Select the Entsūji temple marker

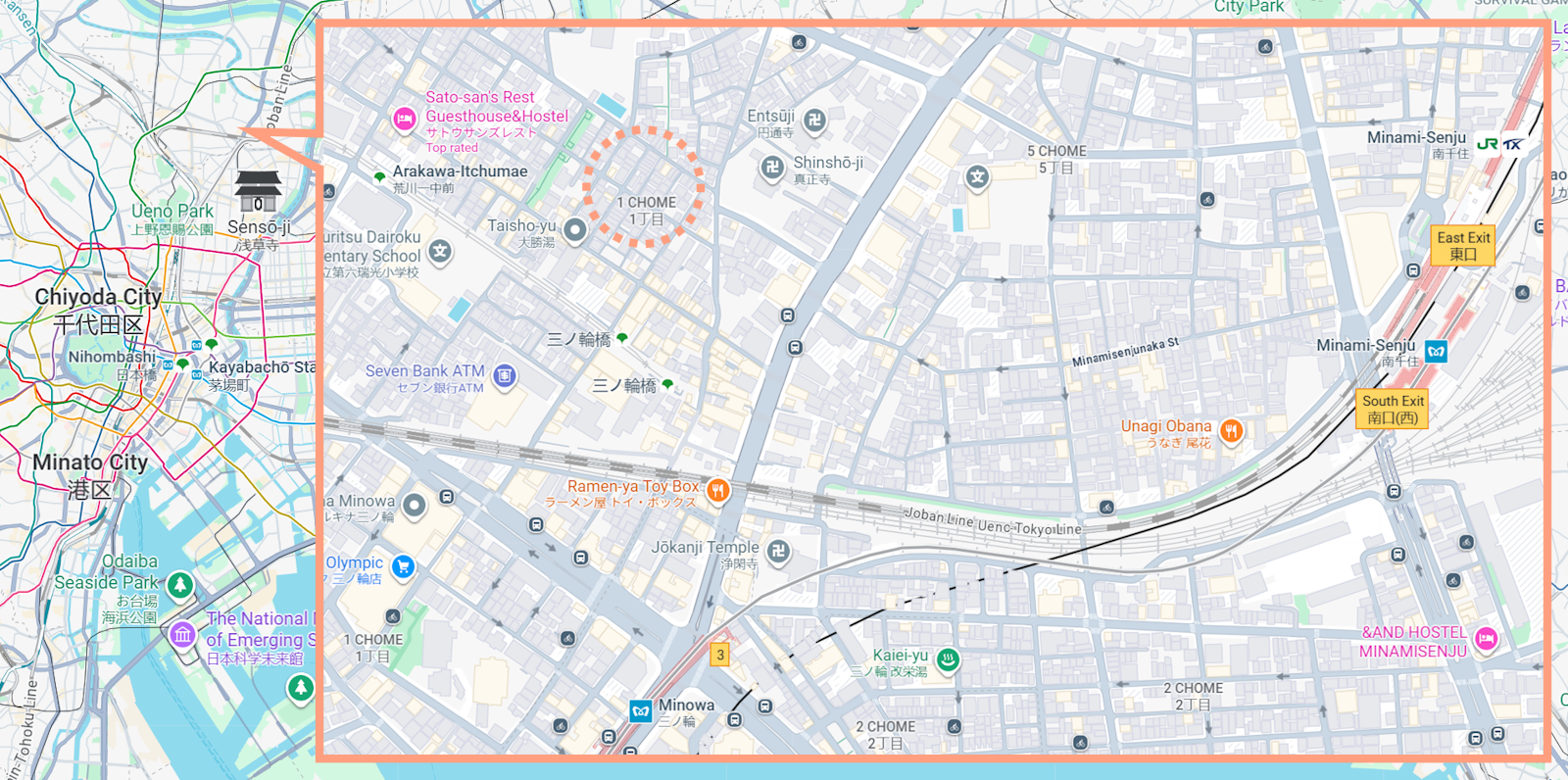click(814, 121)
